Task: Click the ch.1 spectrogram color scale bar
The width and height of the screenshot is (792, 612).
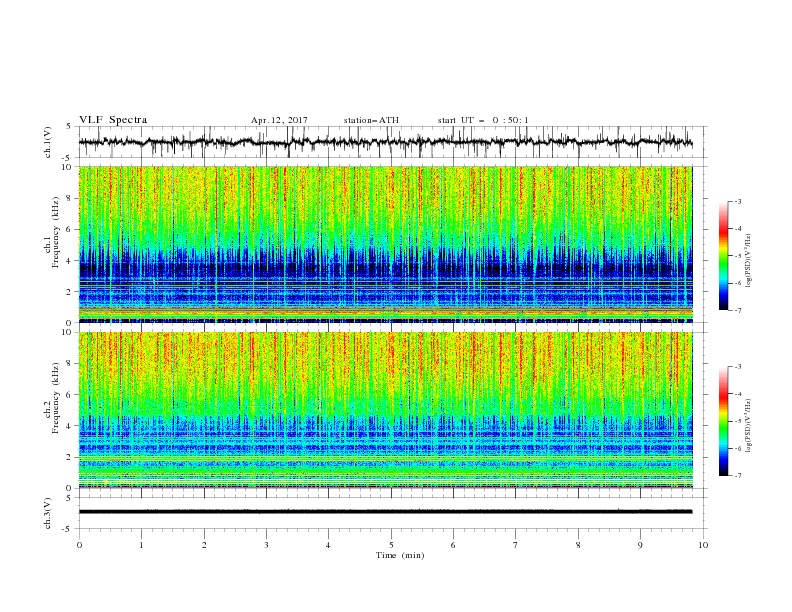Action: tap(723, 255)
